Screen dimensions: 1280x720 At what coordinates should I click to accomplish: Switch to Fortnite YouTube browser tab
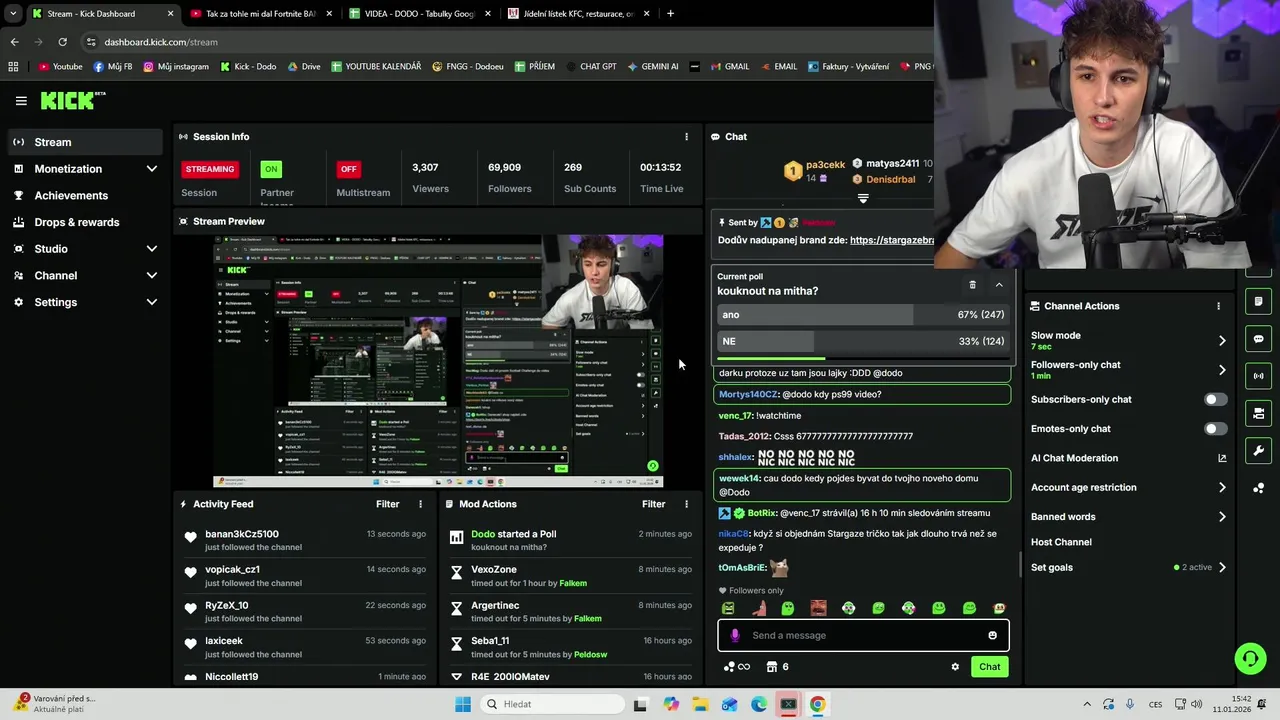[x=260, y=14]
